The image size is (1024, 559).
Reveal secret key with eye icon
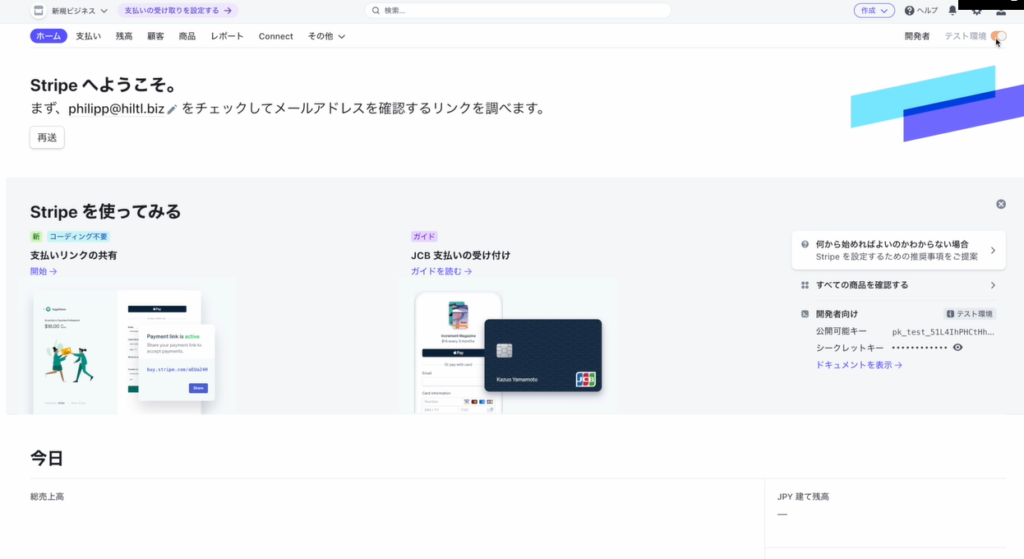tap(957, 347)
